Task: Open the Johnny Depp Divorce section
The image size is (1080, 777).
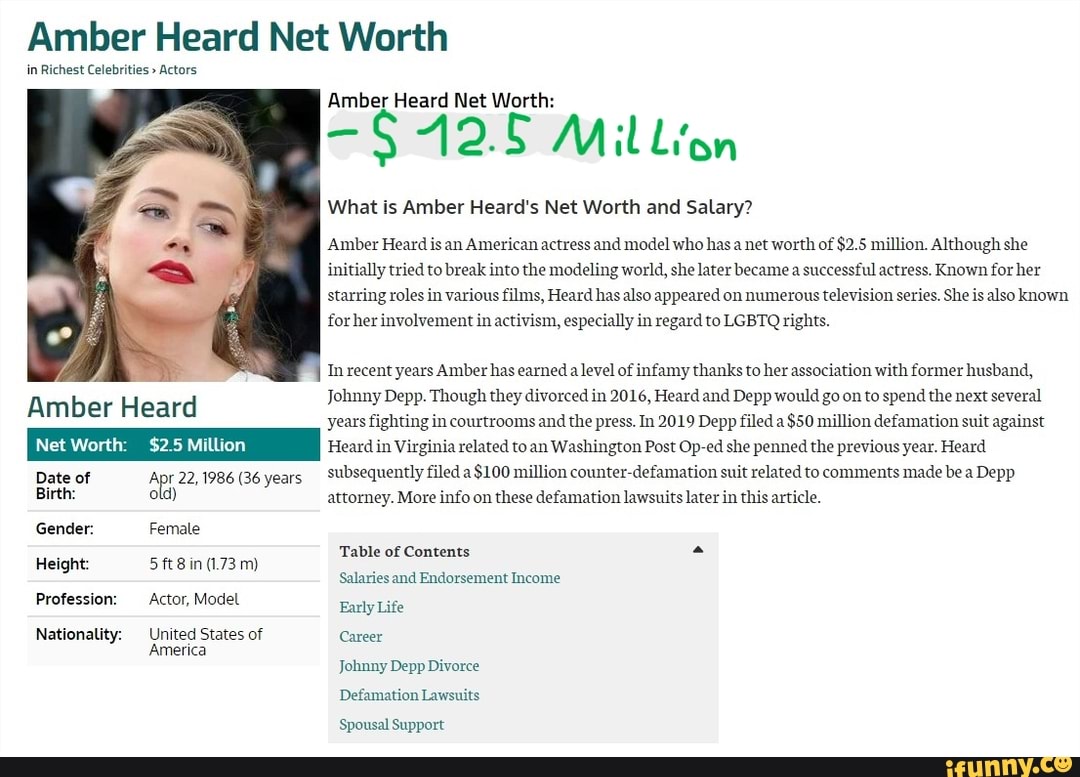Action: click(x=409, y=666)
